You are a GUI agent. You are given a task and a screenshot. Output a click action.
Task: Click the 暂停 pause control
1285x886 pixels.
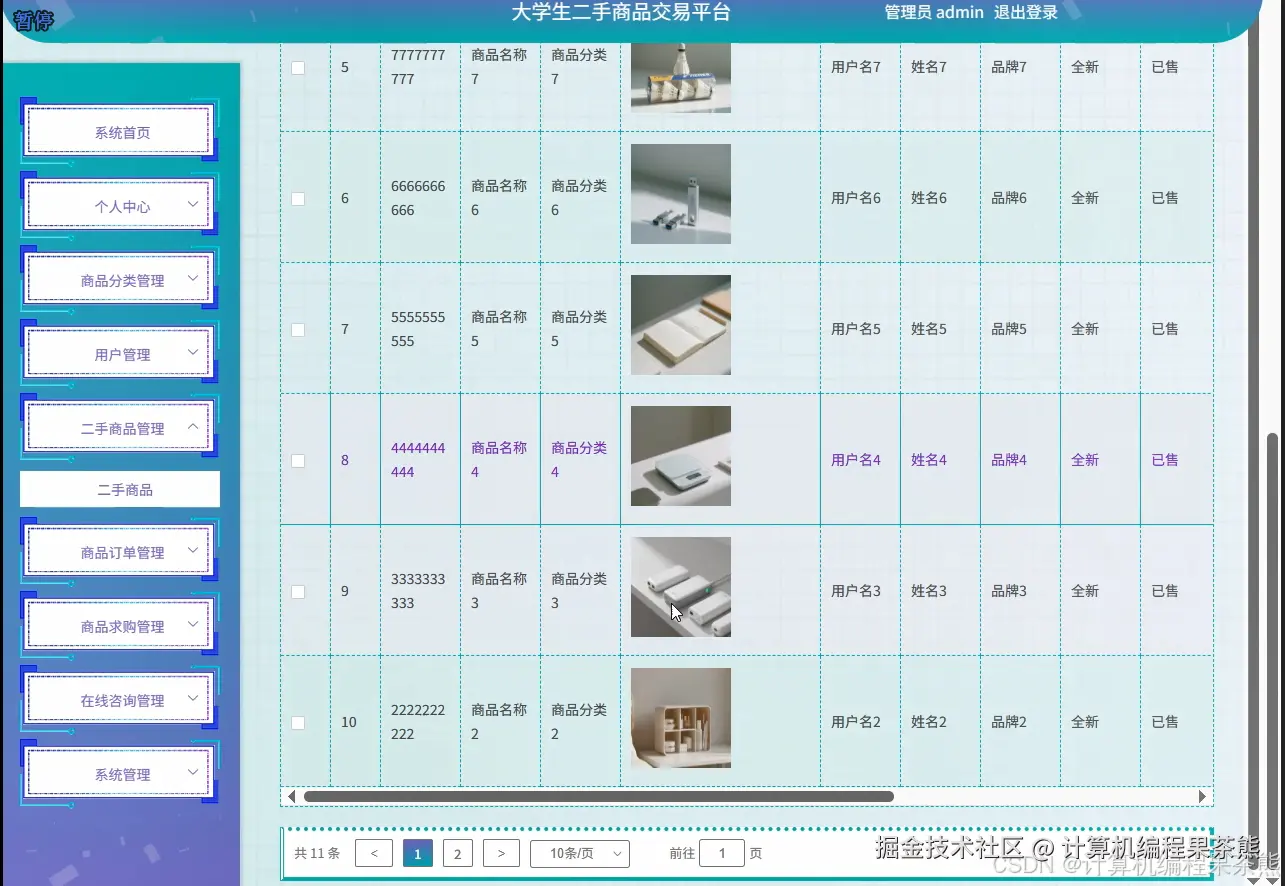pos(30,18)
